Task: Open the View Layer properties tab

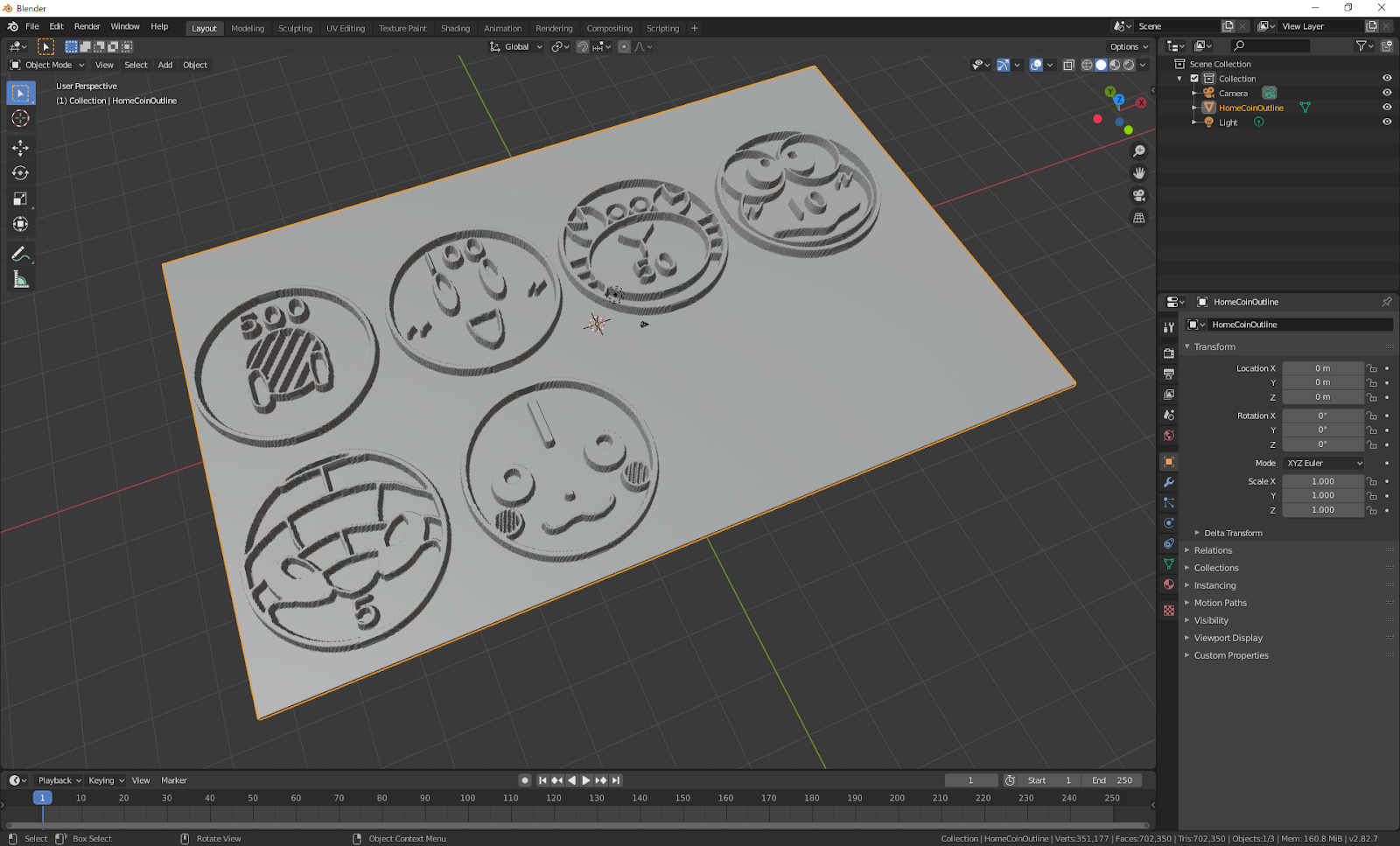Action: click(x=1168, y=395)
